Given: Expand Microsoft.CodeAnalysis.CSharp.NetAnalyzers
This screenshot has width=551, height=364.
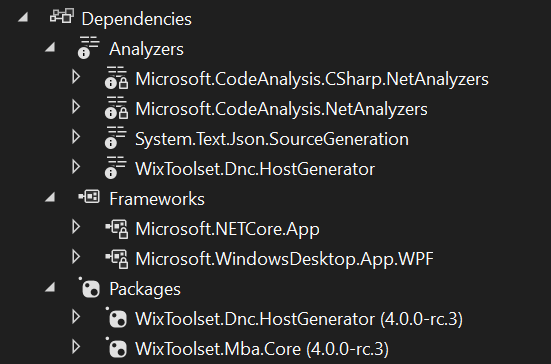Looking at the screenshot, I should (76, 77).
